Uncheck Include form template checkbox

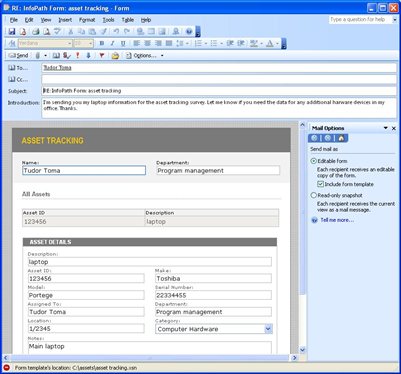(x=320, y=184)
